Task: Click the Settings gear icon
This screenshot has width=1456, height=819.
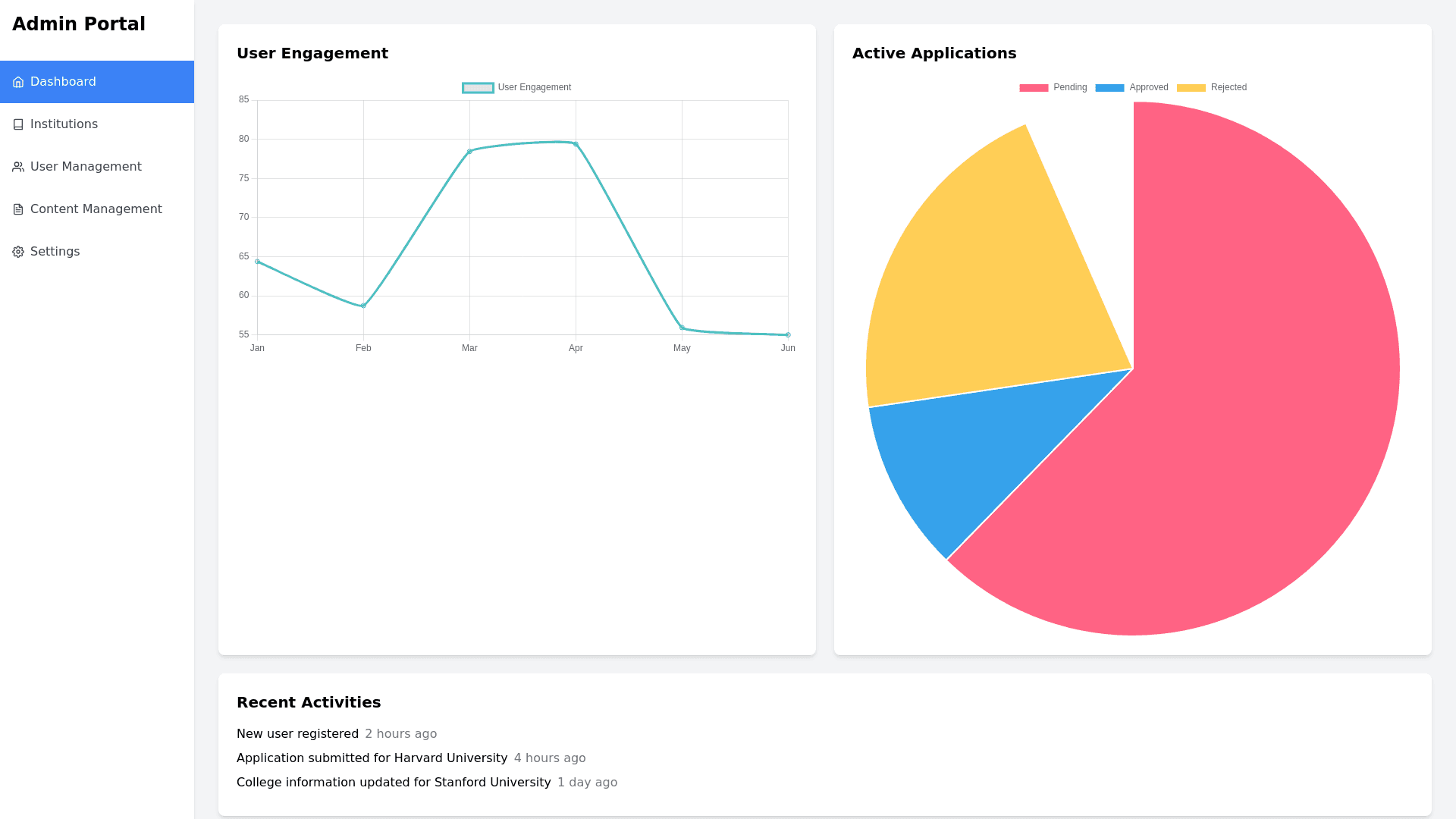Action: [18, 252]
